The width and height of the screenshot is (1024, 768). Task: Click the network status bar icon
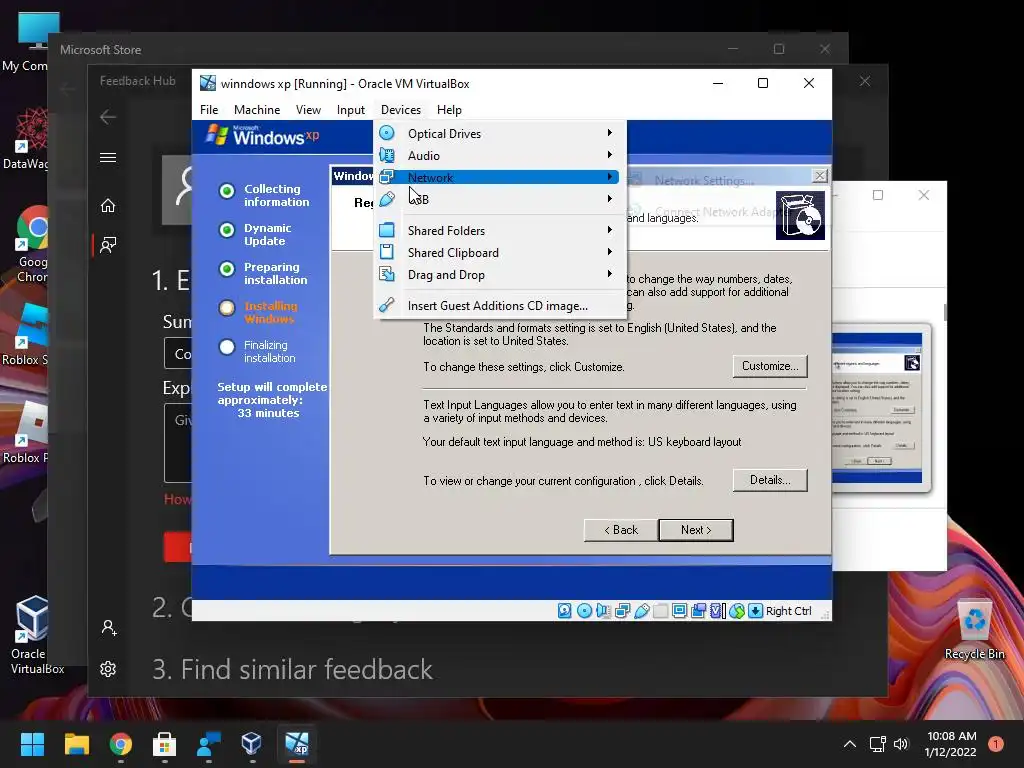(x=622, y=611)
